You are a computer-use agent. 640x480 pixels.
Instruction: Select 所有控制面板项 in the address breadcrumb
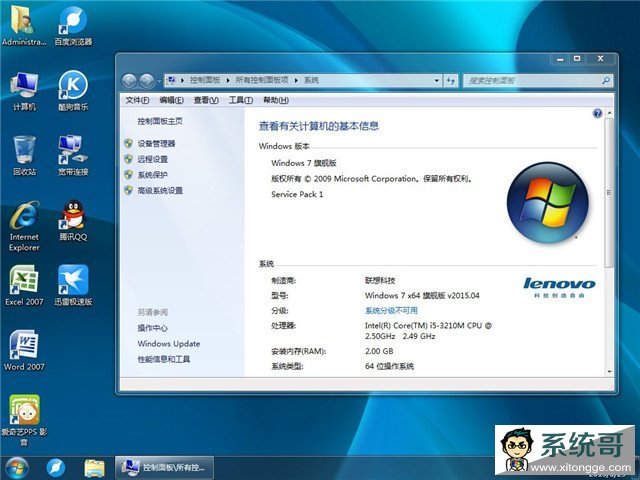click(262, 80)
